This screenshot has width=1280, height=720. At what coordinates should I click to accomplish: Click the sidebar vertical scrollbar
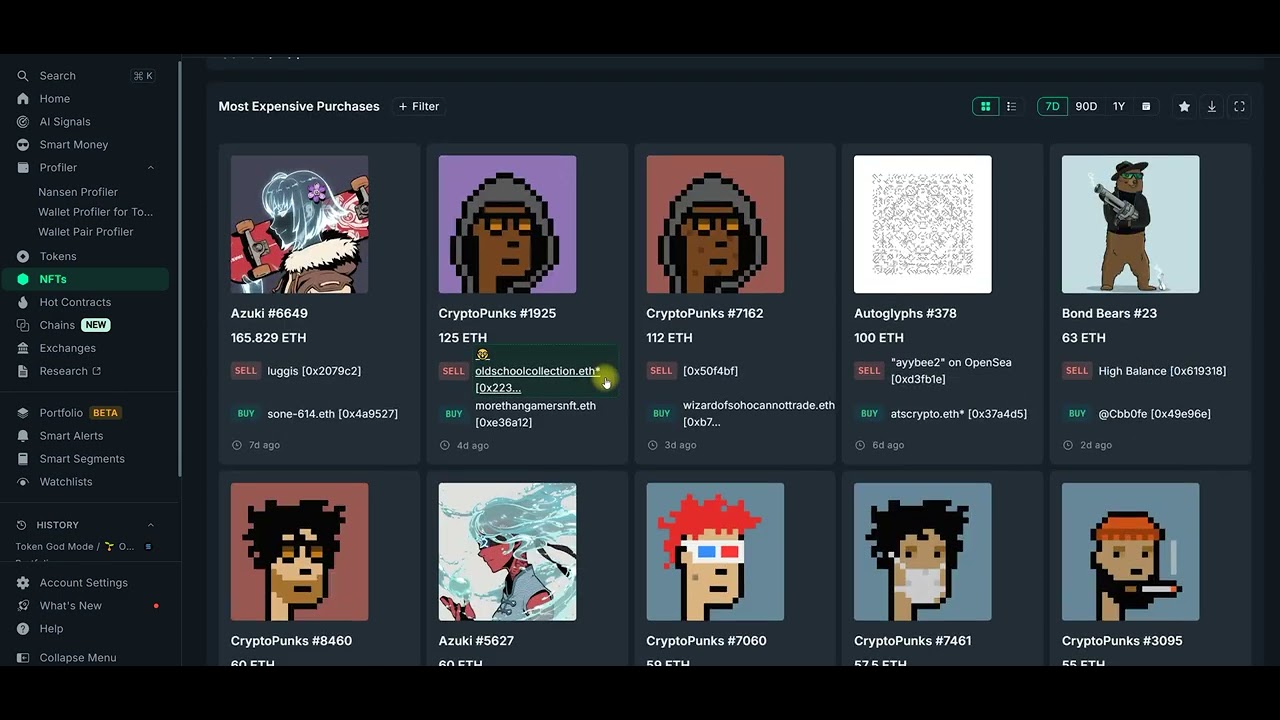point(180,270)
